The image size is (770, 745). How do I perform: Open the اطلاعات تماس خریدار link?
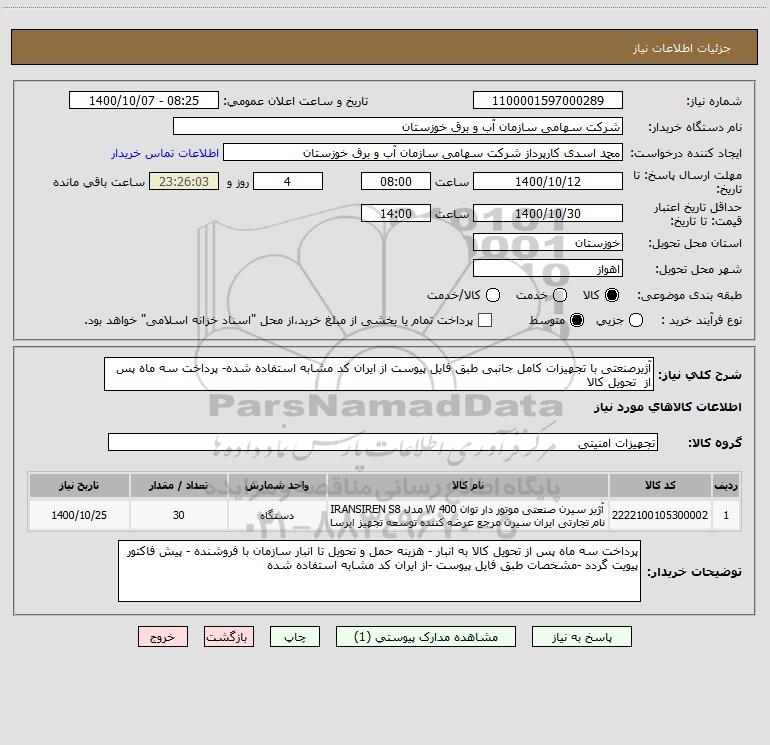pos(165,153)
